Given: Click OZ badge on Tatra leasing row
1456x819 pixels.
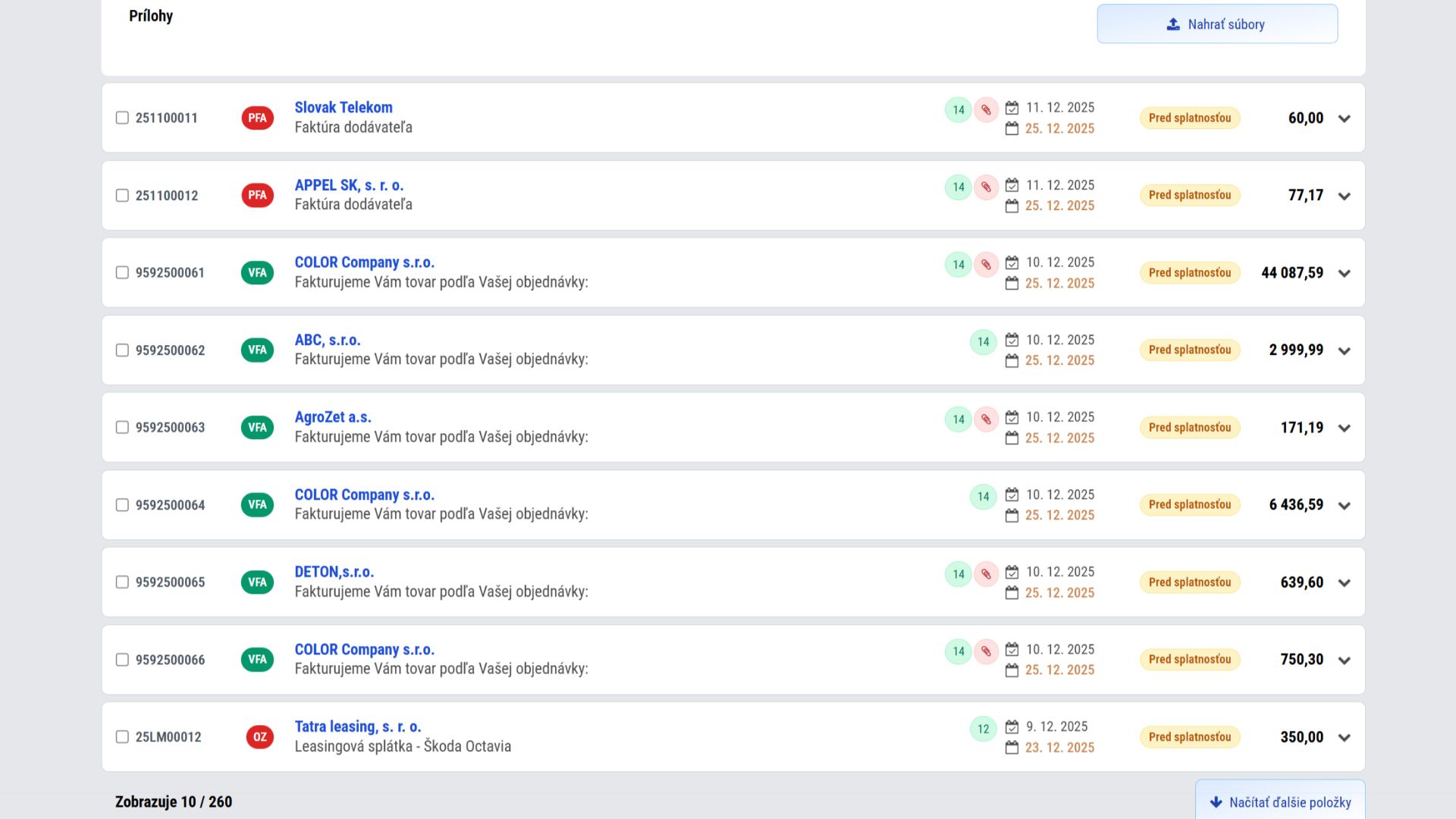Looking at the screenshot, I should [x=259, y=737].
